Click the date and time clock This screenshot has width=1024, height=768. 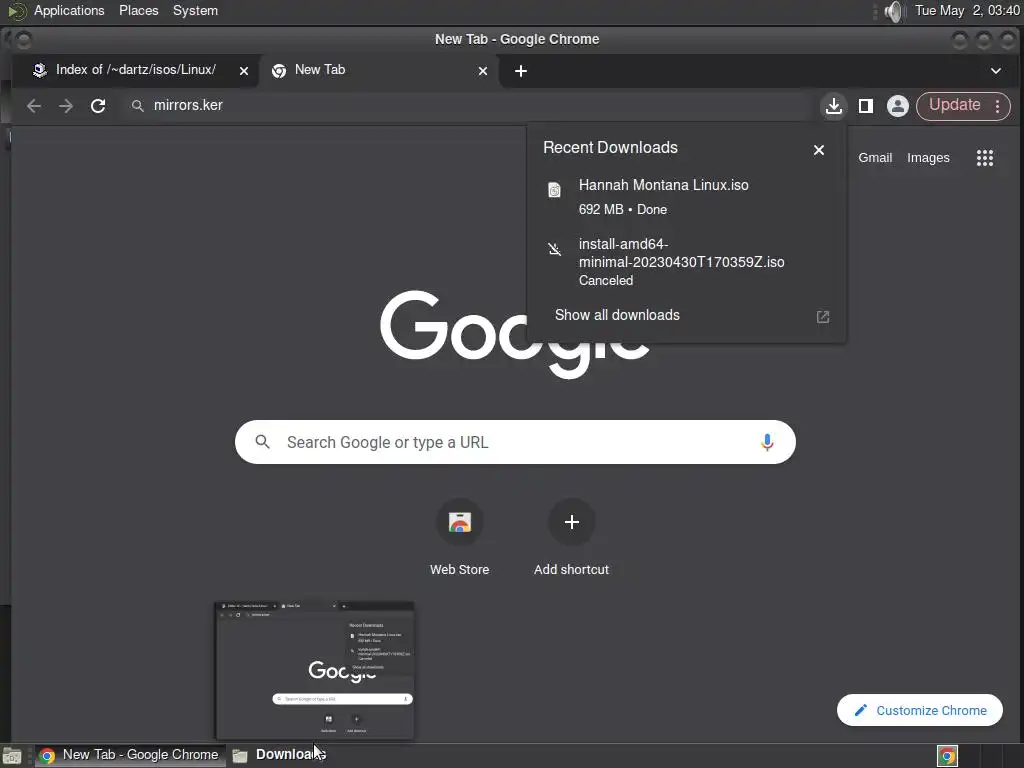tap(967, 10)
